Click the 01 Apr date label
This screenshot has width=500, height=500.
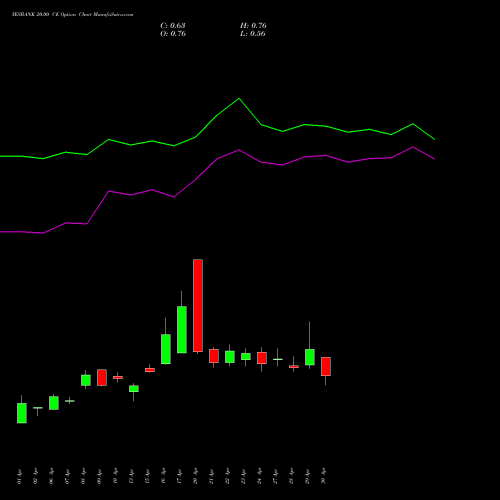[x=19, y=476]
